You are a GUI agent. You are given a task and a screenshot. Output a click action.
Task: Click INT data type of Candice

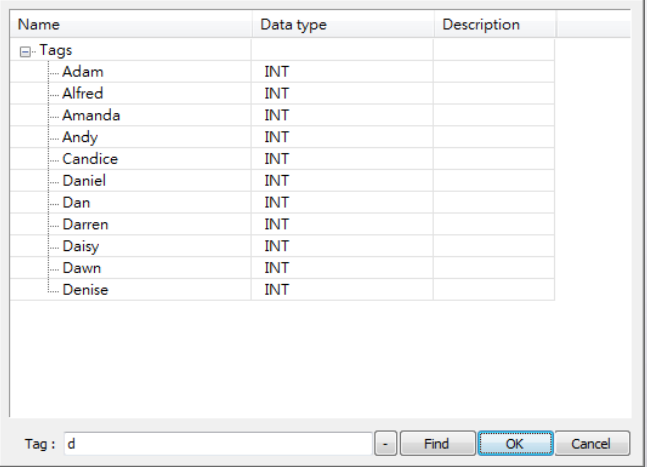[x=276, y=159]
